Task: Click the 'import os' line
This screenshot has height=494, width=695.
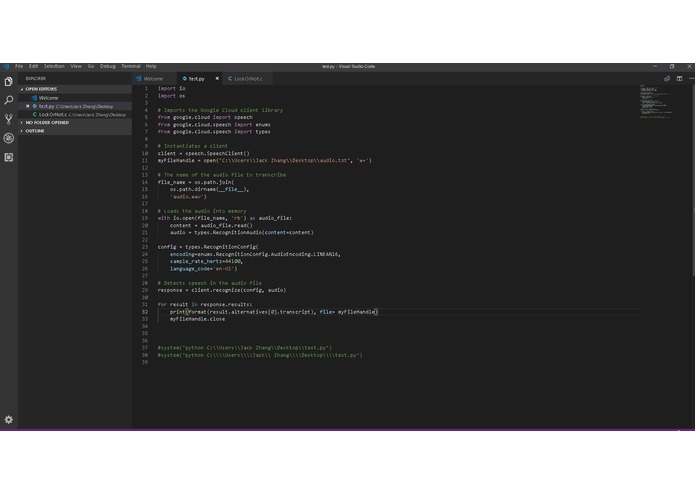Action: 172,96
